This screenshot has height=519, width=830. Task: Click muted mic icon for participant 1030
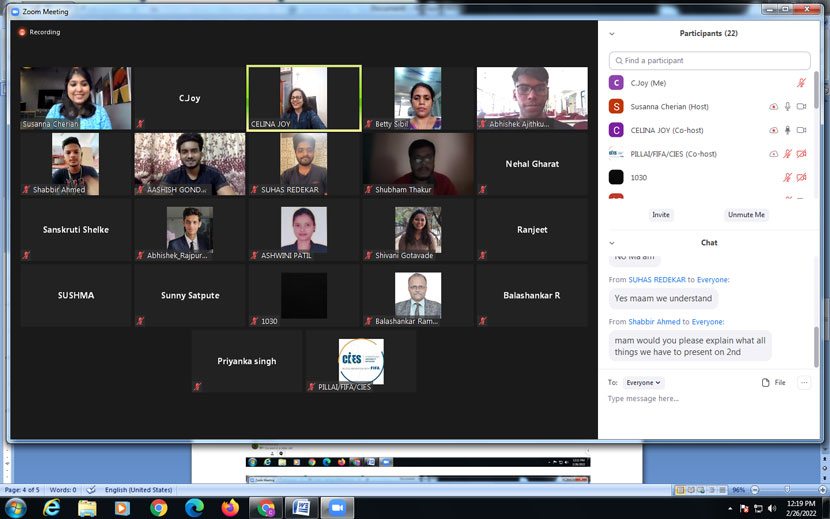pyautogui.click(x=788, y=178)
